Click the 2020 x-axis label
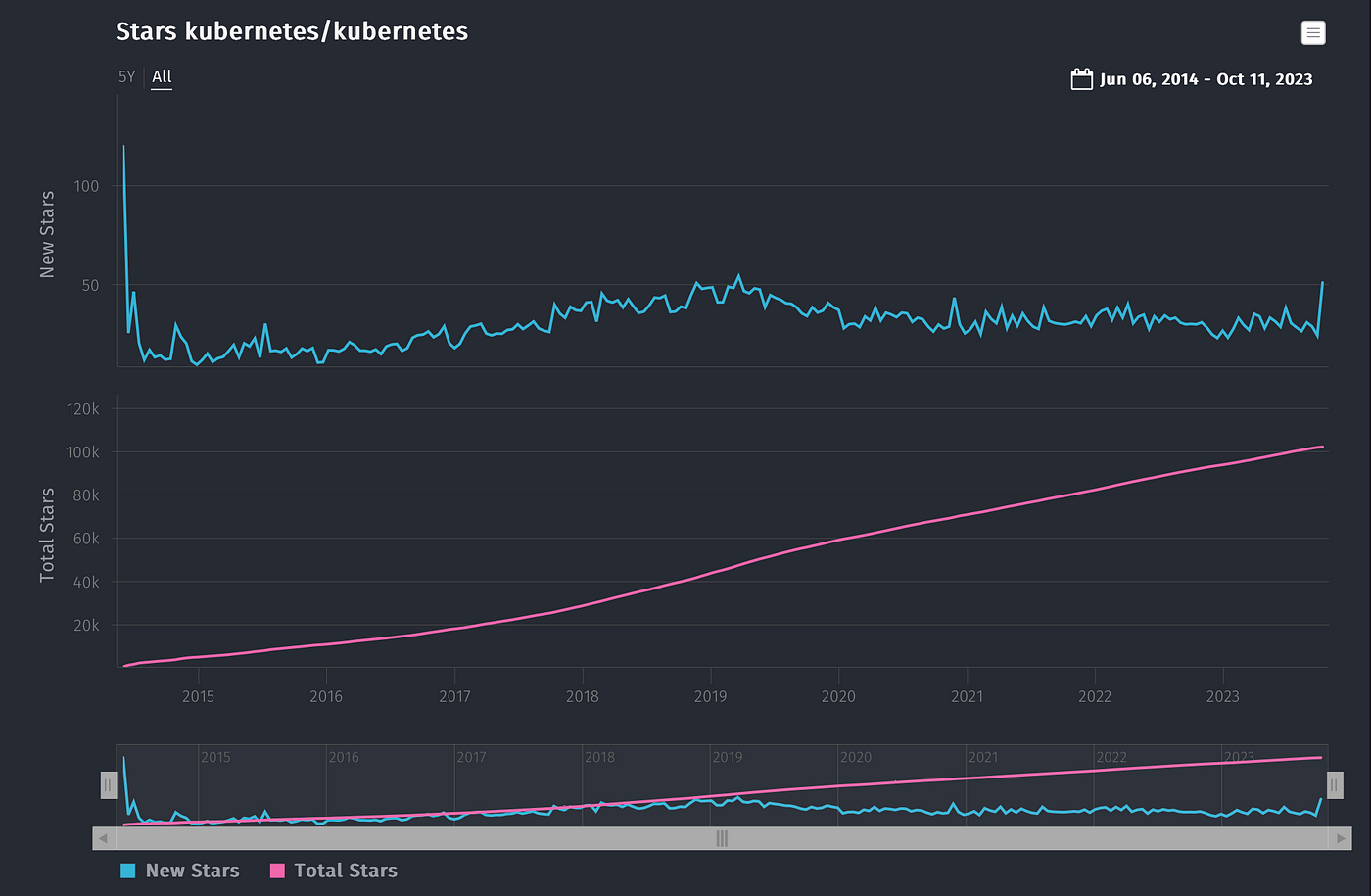Viewport: 1371px width, 896px height. 838,696
